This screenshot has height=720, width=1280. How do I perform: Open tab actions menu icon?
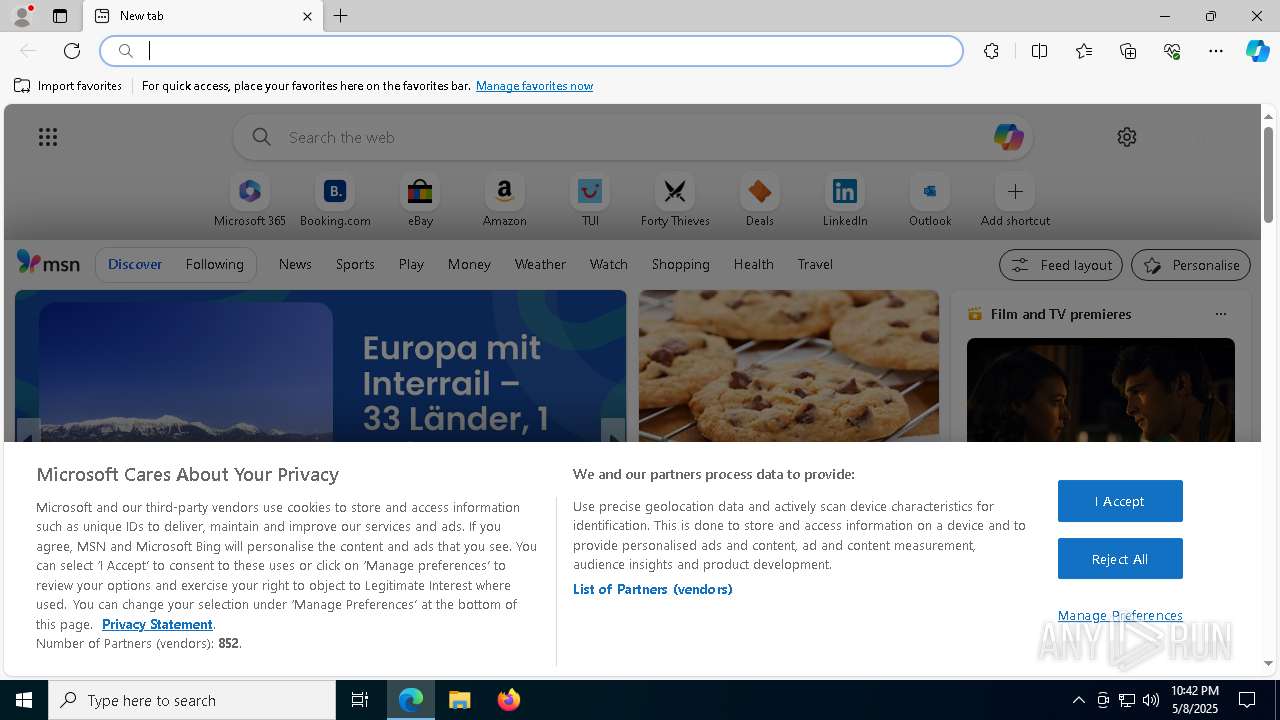click(60, 16)
